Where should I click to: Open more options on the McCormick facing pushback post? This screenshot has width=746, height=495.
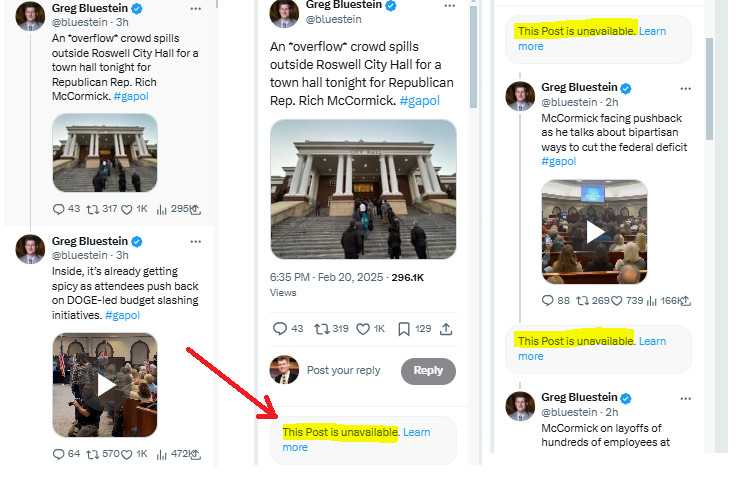(685, 88)
